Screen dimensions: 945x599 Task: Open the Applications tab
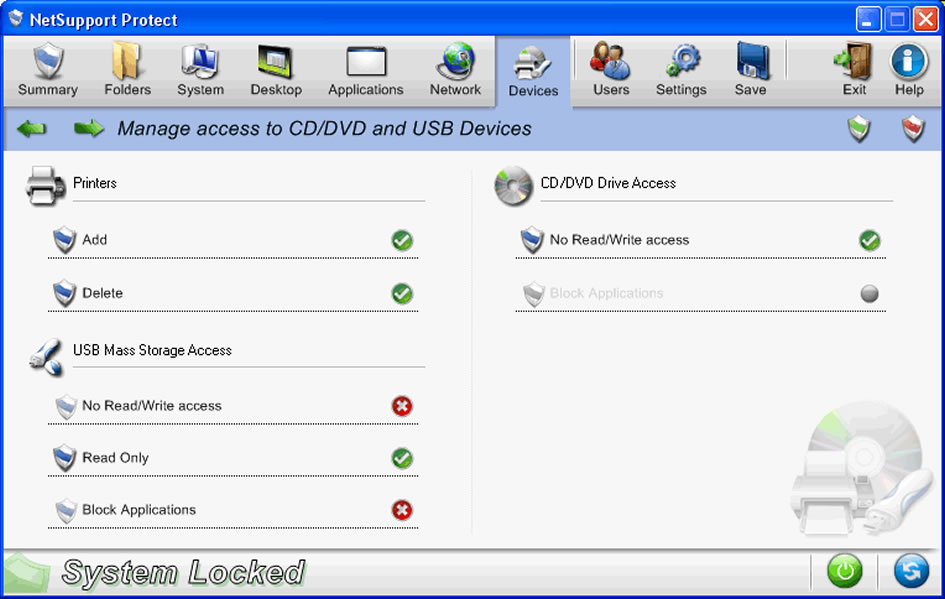coord(365,71)
